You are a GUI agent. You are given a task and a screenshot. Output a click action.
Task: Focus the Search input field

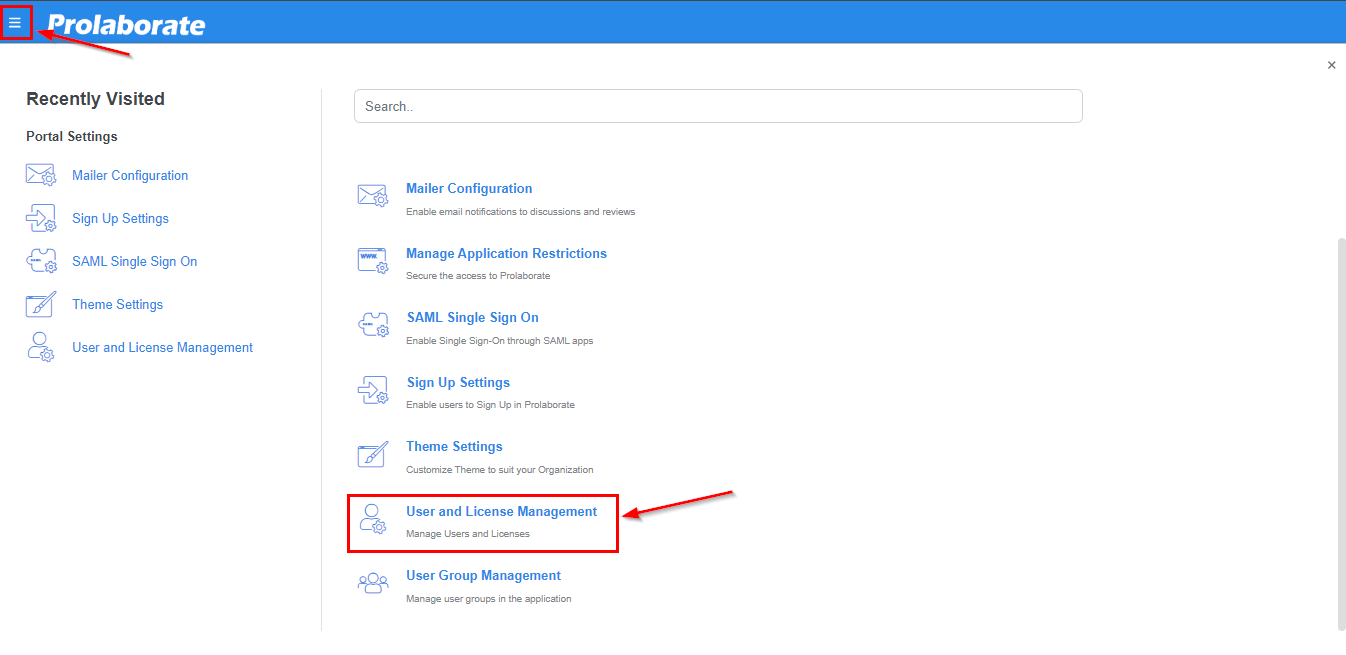pyautogui.click(x=718, y=106)
